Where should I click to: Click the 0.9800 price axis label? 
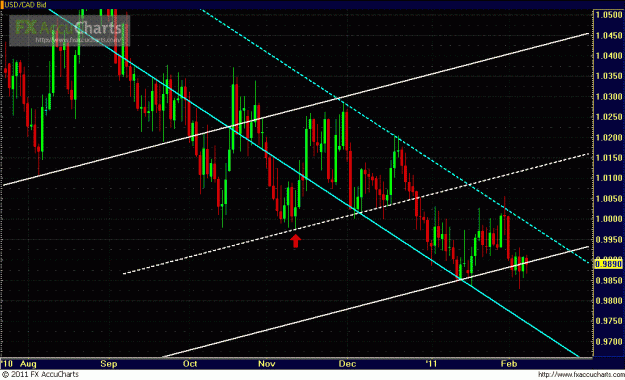pyautogui.click(x=609, y=301)
